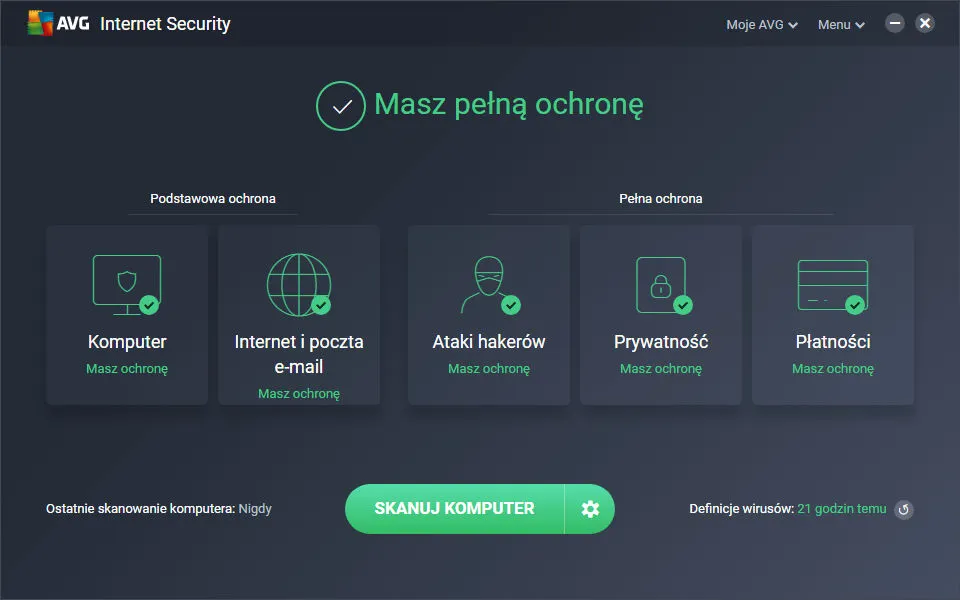Open virus definitions via 21 godzin temu link

(844, 508)
